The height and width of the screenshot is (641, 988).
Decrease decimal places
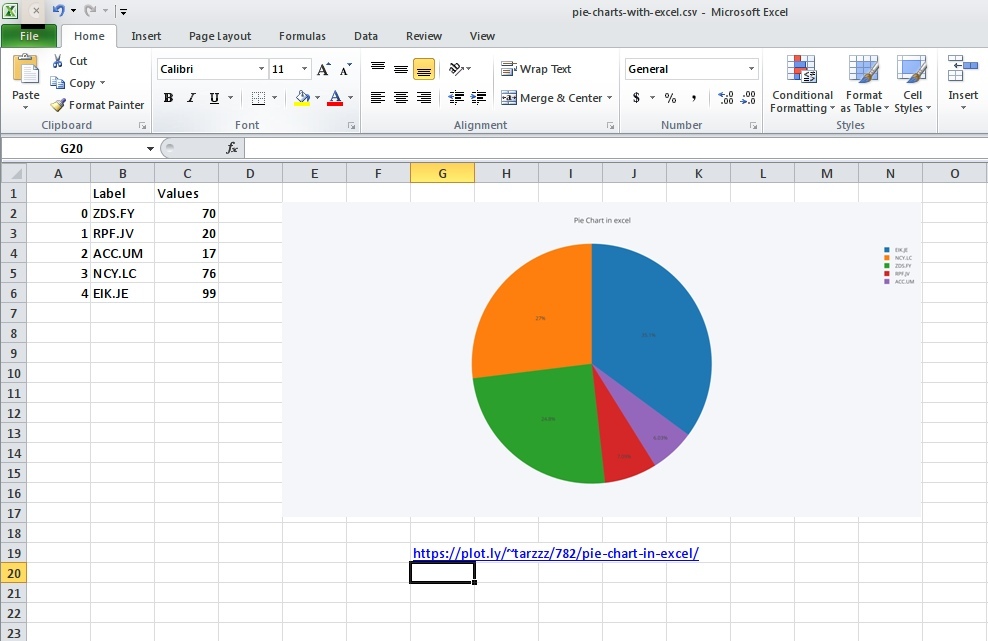(748, 98)
